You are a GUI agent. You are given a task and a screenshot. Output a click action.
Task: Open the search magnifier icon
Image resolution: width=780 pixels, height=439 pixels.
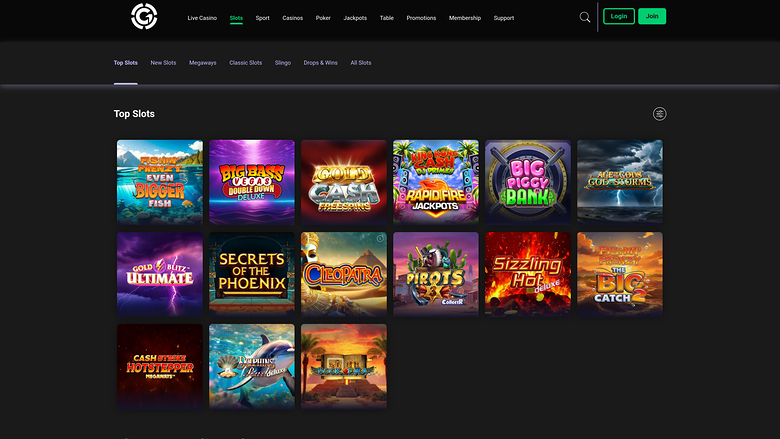point(585,17)
